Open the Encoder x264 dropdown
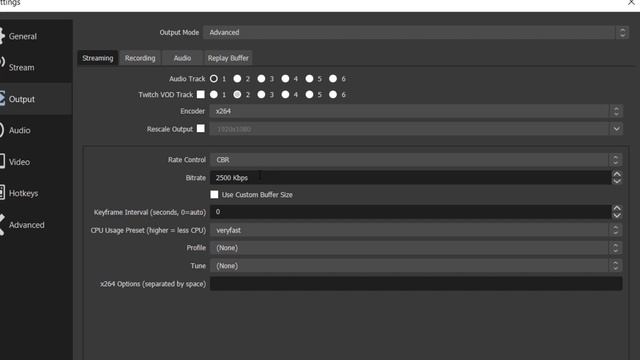The width and height of the screenshot is (640, 360). [x=416, y=111]
